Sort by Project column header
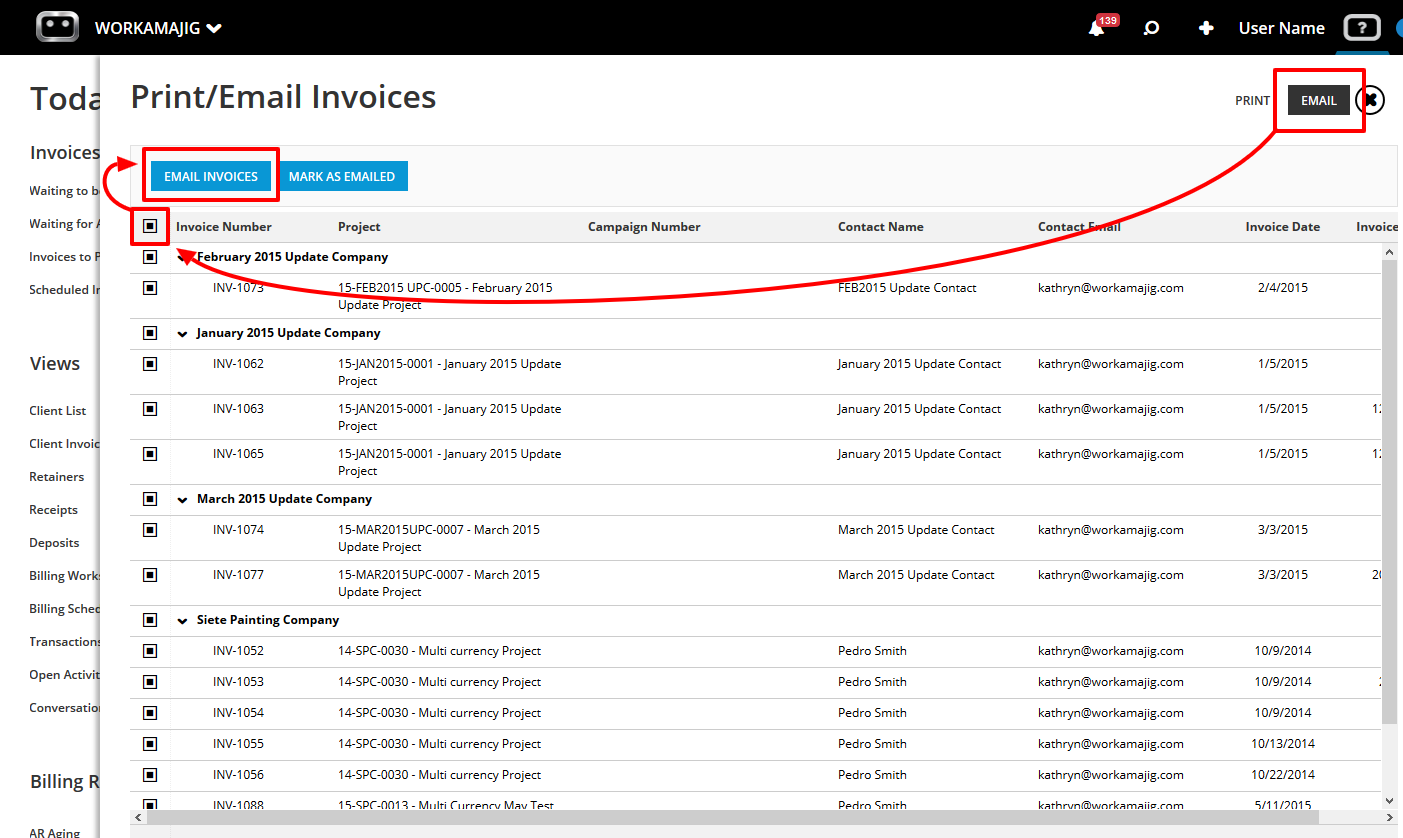The width and height of the screenshot is (1403, 838). (x=359, y=227)
